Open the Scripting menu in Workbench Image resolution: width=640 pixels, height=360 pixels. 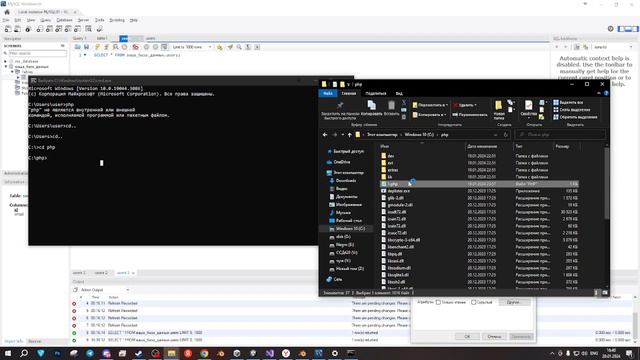[117, 20]
